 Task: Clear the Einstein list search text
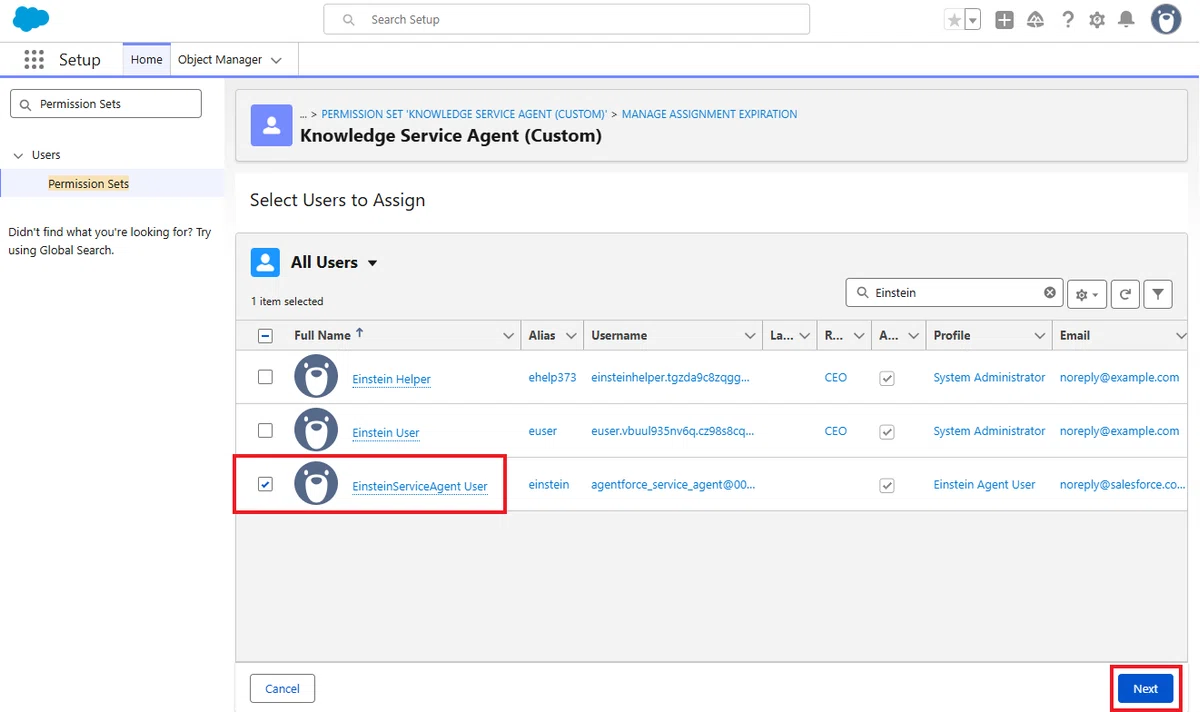pyautogui.click(x=1050, y=293)
